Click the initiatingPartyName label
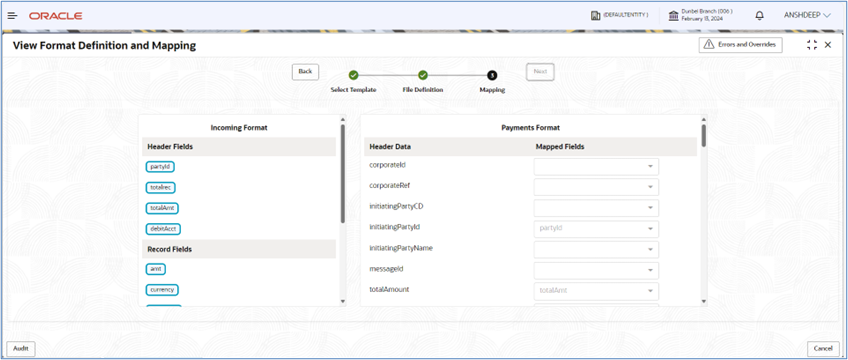 401,248
